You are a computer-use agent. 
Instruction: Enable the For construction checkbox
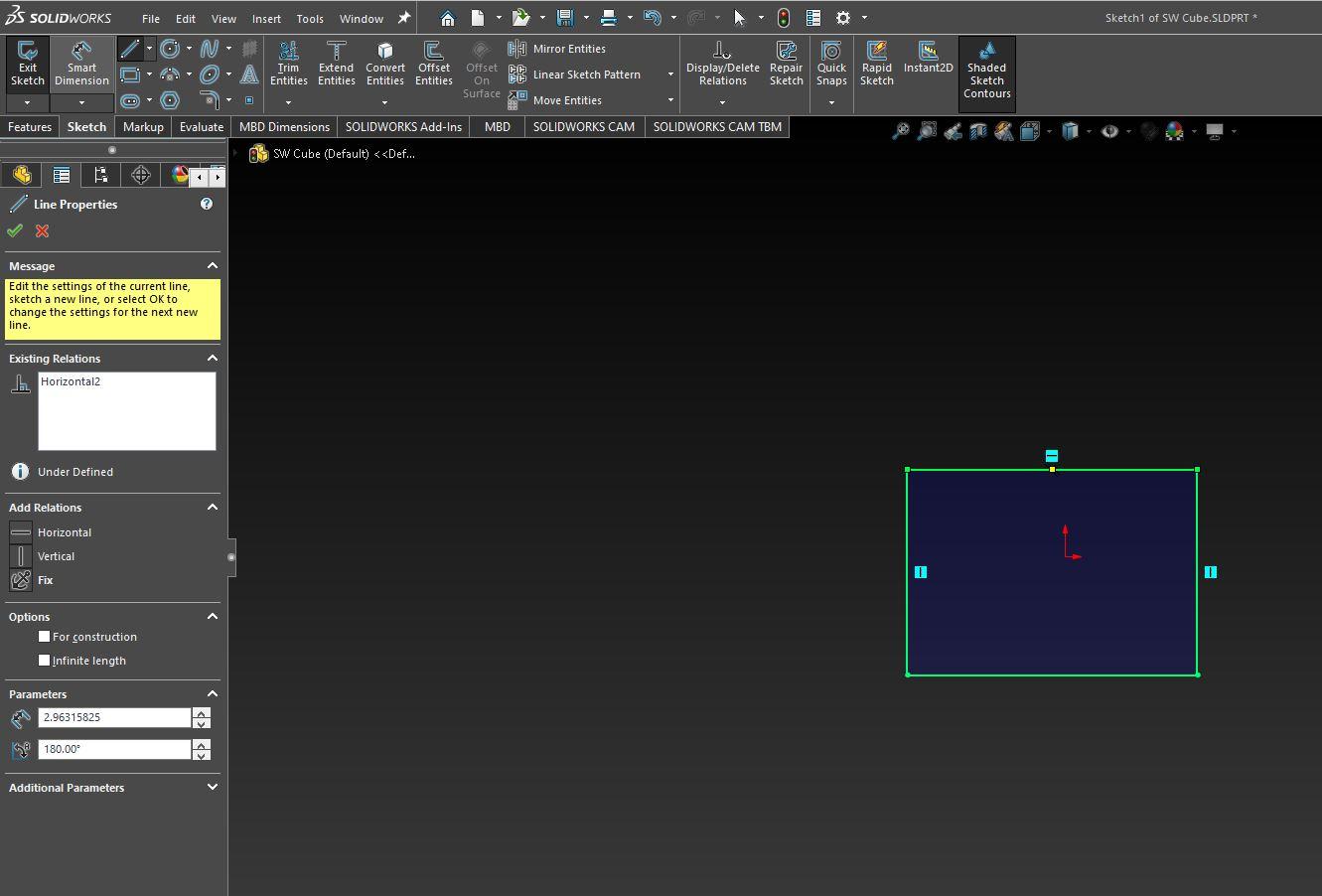pyautogui.click(x=45, y=637)
